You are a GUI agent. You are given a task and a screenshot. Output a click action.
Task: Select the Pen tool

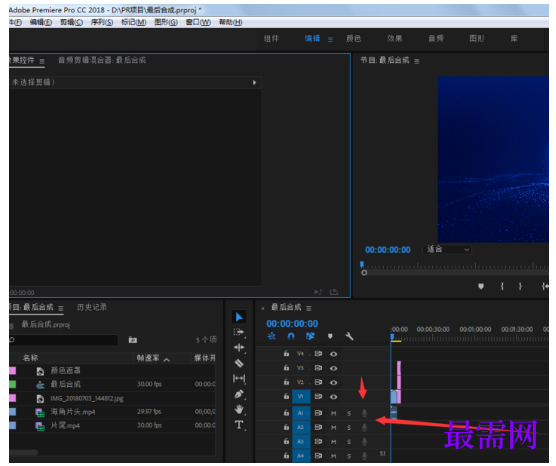coord(239,394)
